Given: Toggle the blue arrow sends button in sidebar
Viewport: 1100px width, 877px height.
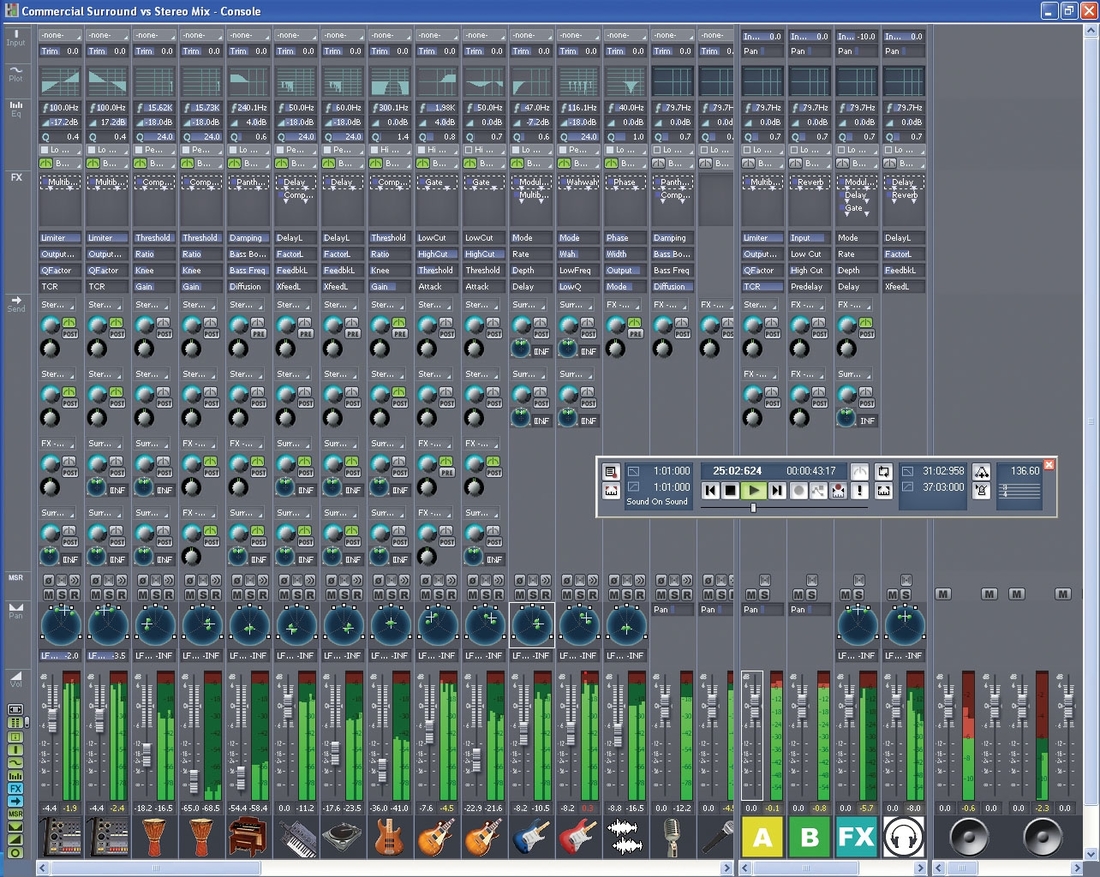Looking at the screenshot, I should (15, 801).
